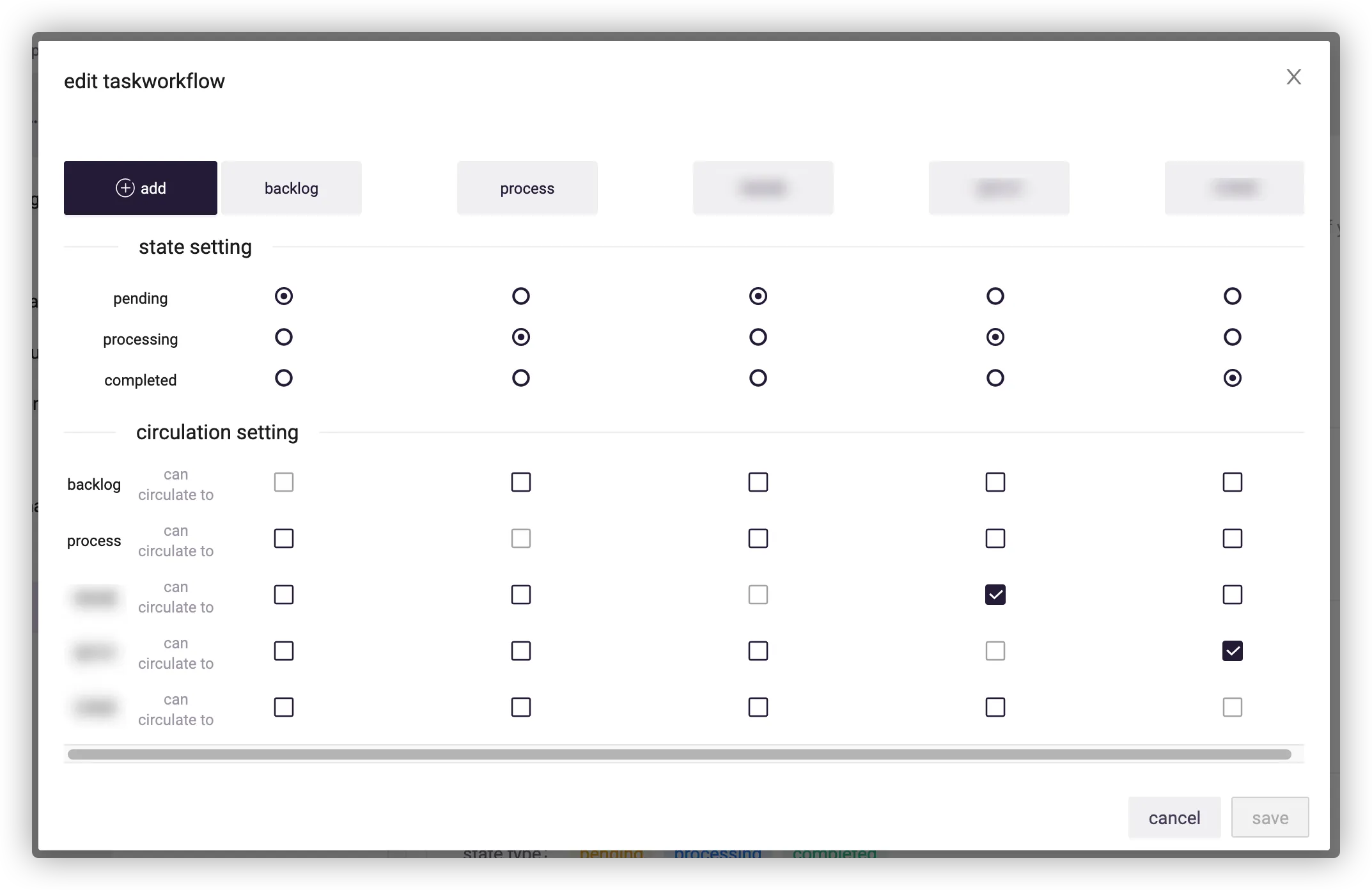Click the cancel button
The image size is (1372, 890).
click(1174, 818)
